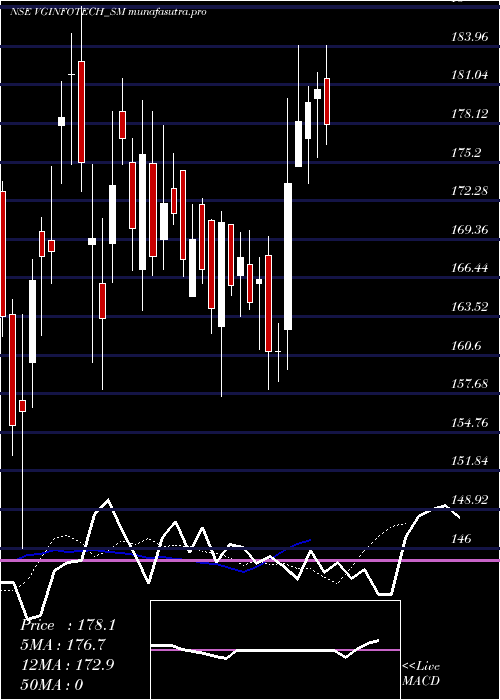This screenshot has width=500, height=700.
Task: Click the Price : 178.1 readout
Action: (x=68, y=625)
